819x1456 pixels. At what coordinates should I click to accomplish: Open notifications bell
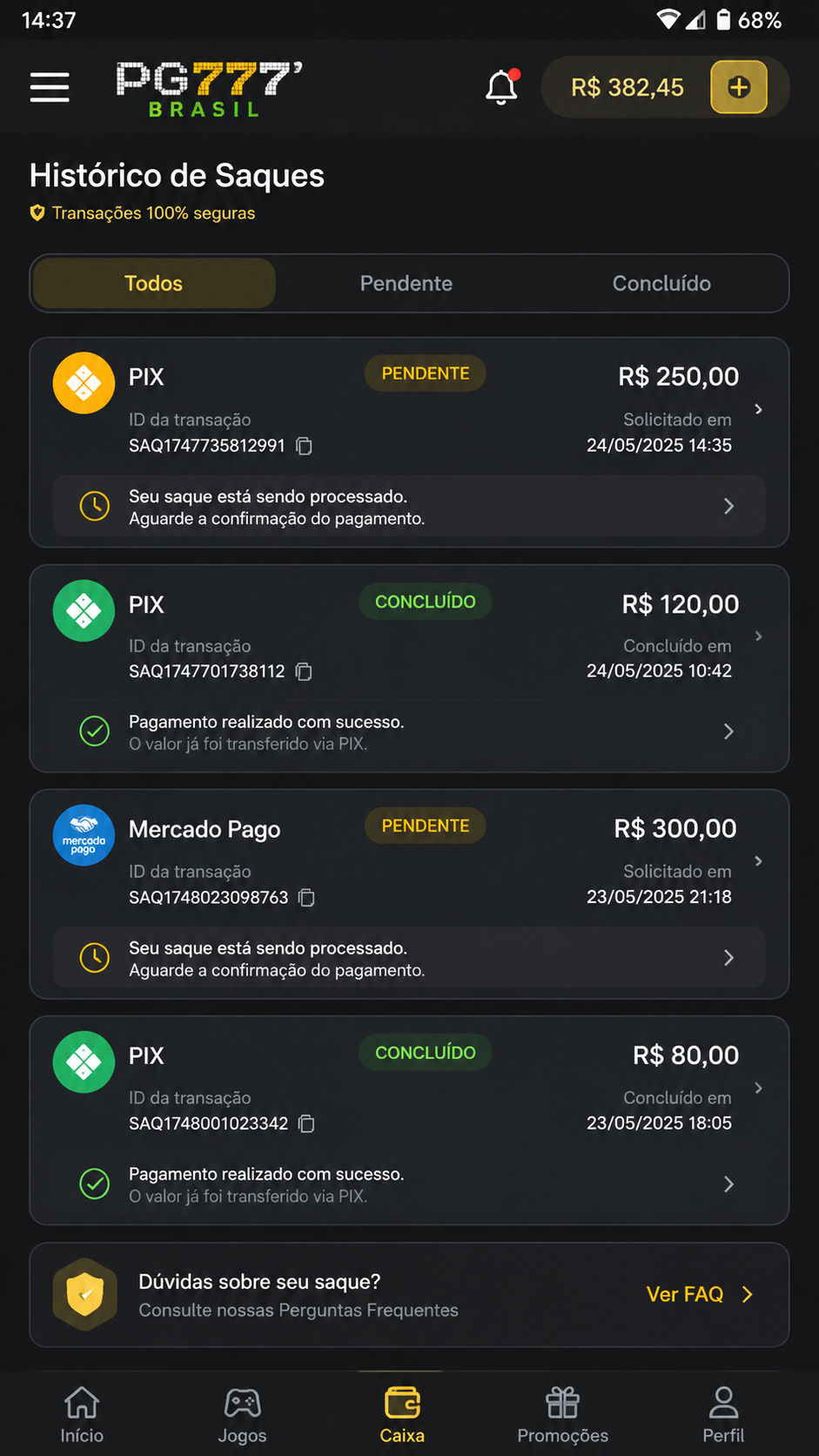(x=502, y=87)
